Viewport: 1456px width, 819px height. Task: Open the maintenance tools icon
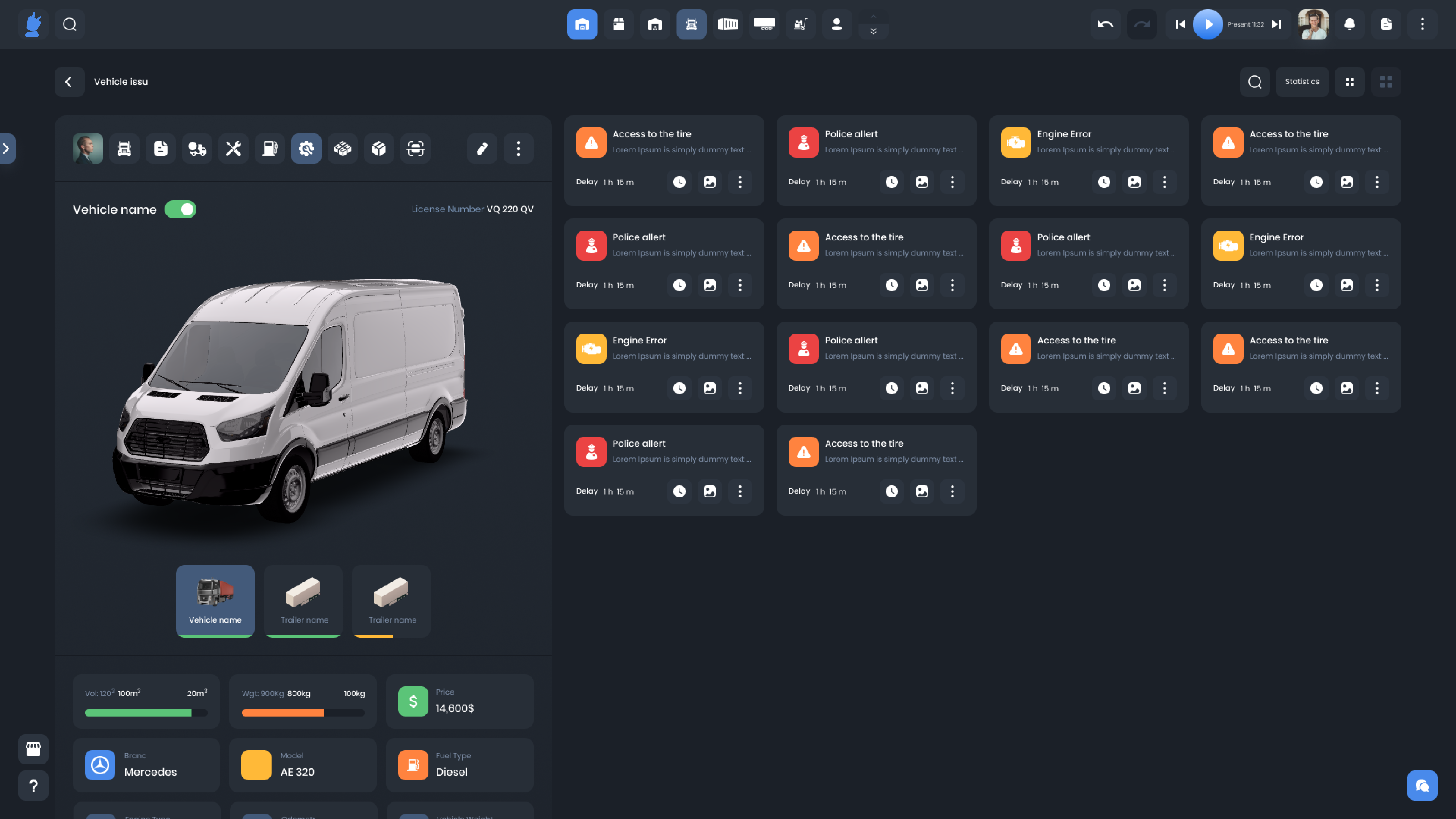[x=234, y=149]
